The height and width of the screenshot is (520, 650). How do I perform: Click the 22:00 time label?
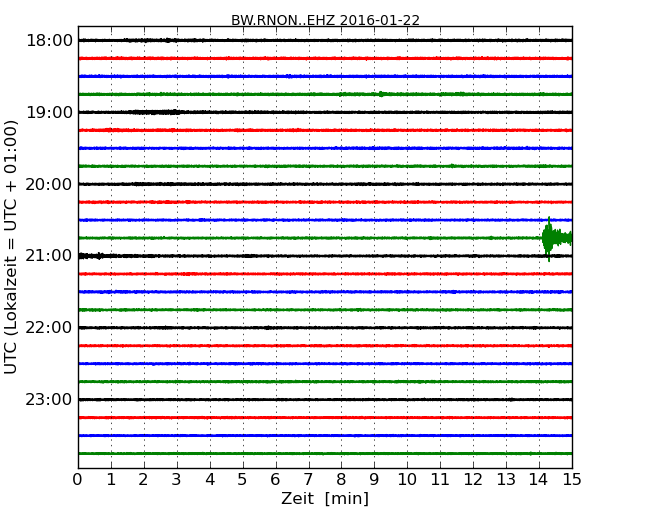coord(49,328)
